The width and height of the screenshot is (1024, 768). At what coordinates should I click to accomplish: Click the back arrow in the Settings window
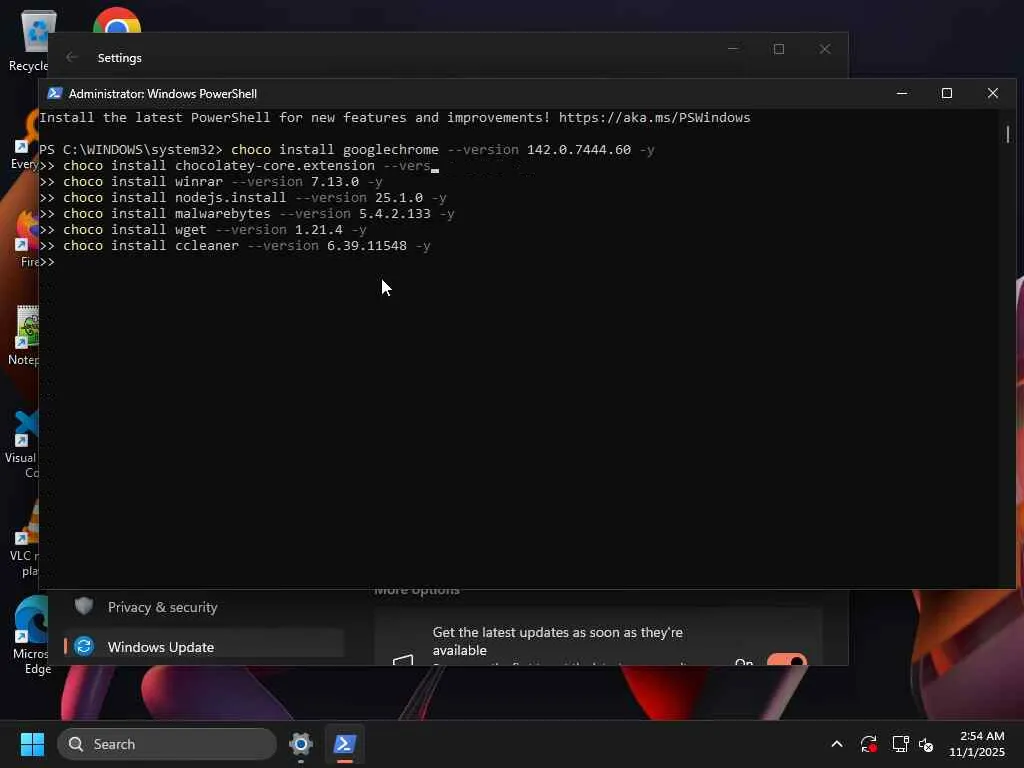(72, 57)
